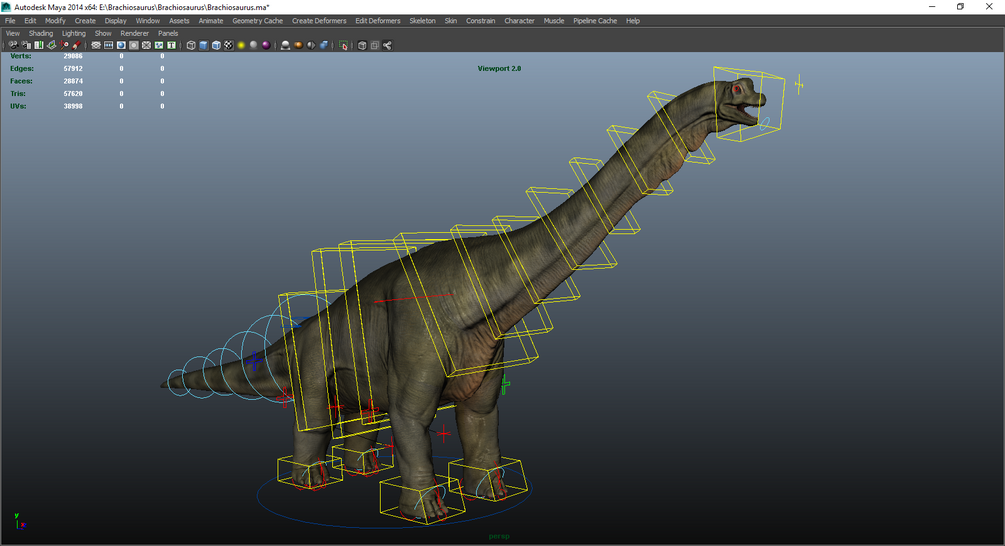Enable wireframe display cube icon
The image size is (1005, 546).
pos(191,46)
